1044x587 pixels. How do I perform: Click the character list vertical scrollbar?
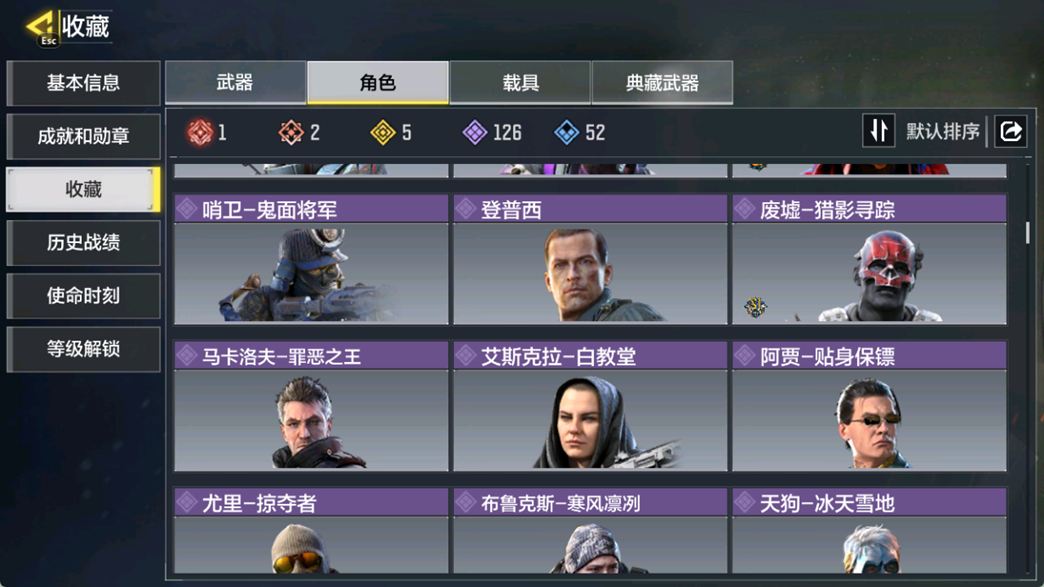coord(1027,232)
